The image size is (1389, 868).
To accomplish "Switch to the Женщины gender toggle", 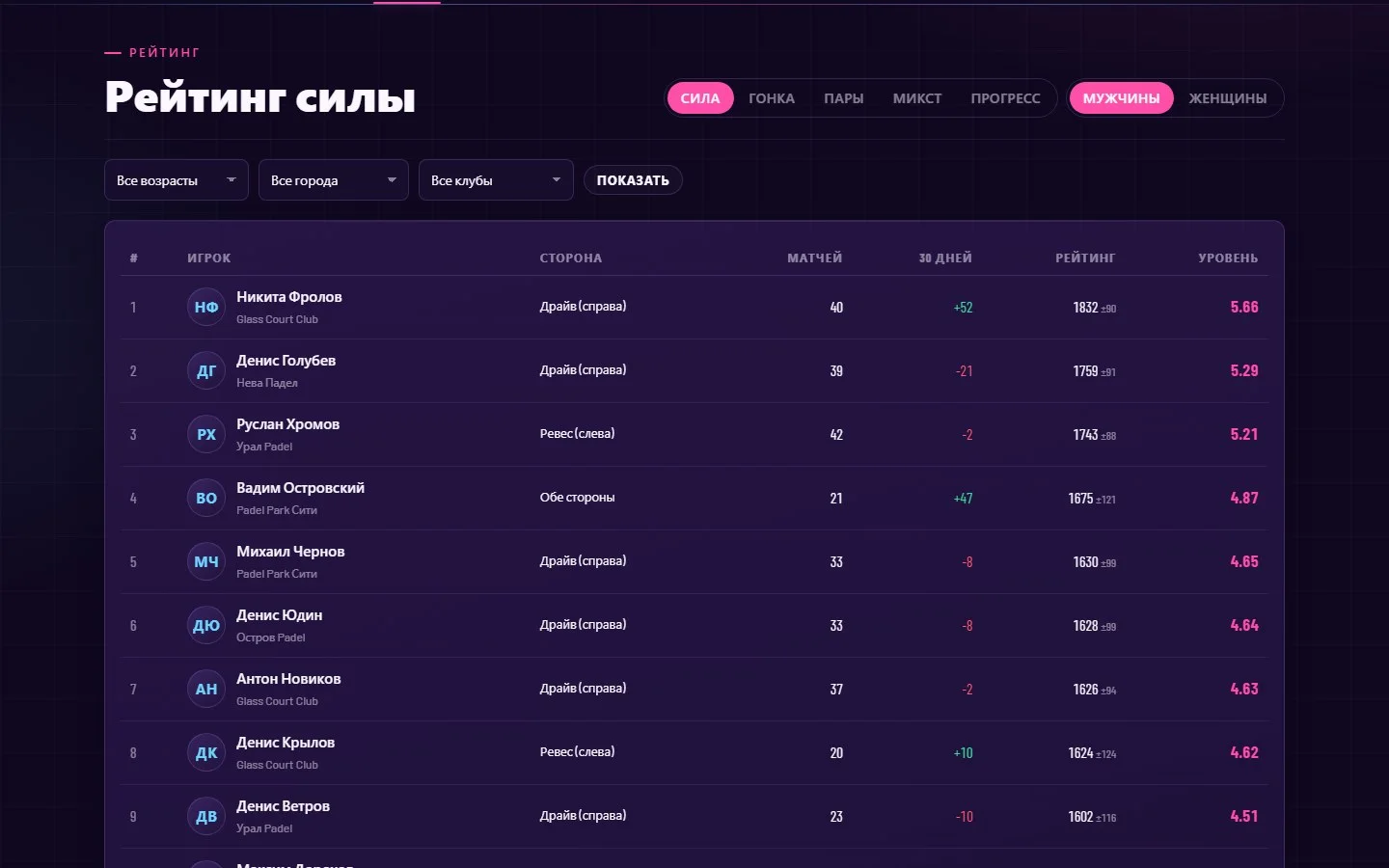I will [x=1227, y=98].
